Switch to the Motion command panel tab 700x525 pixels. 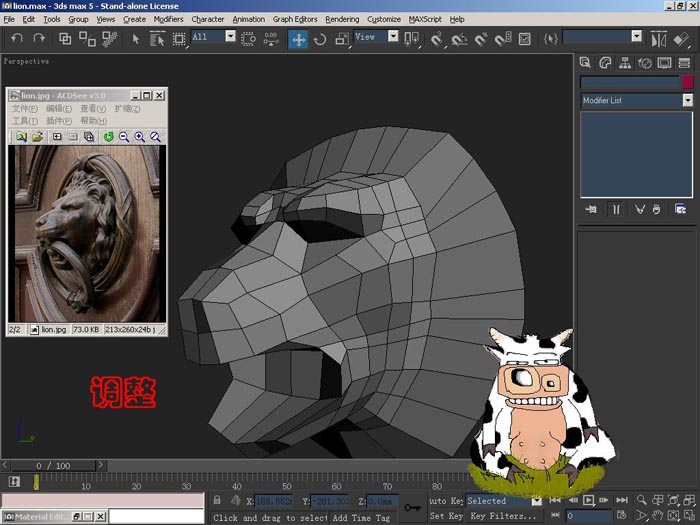[645, 63]
